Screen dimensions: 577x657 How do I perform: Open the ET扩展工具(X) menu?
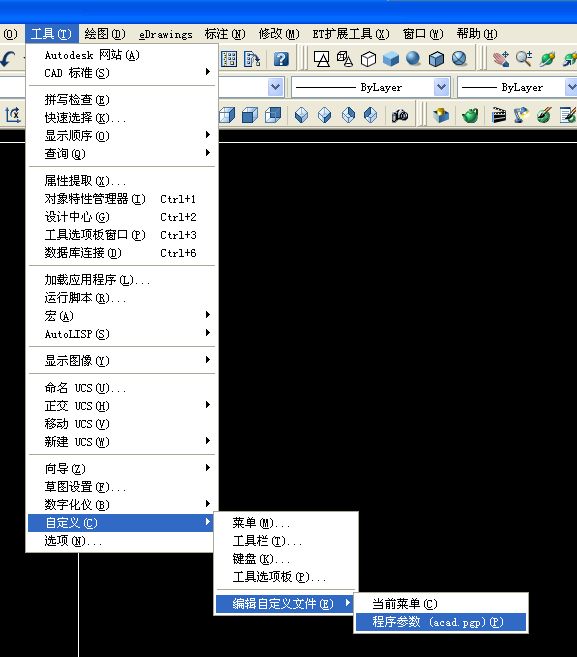point(351,34)
